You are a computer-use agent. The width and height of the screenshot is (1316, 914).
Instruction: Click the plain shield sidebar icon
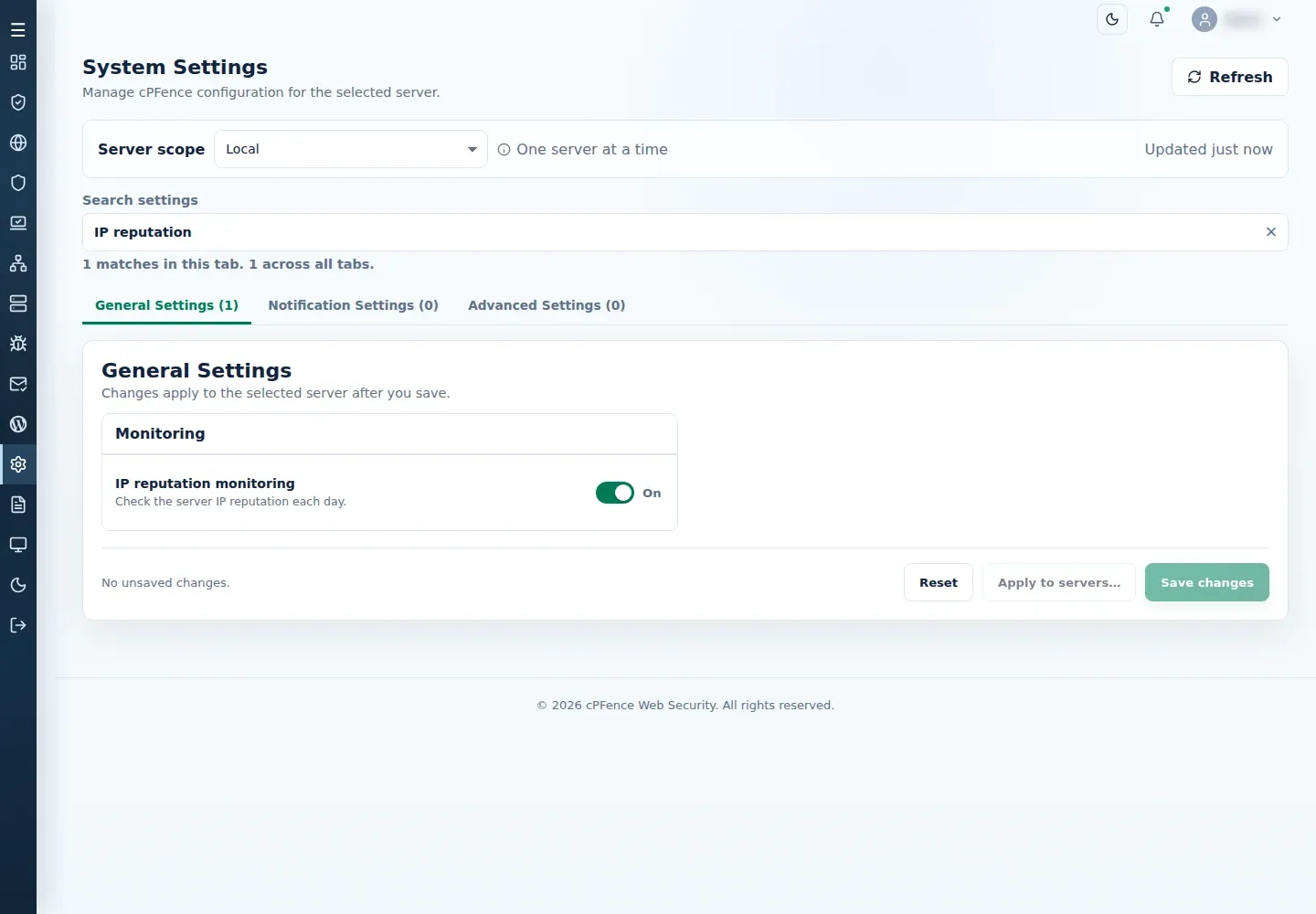point(18,183)
